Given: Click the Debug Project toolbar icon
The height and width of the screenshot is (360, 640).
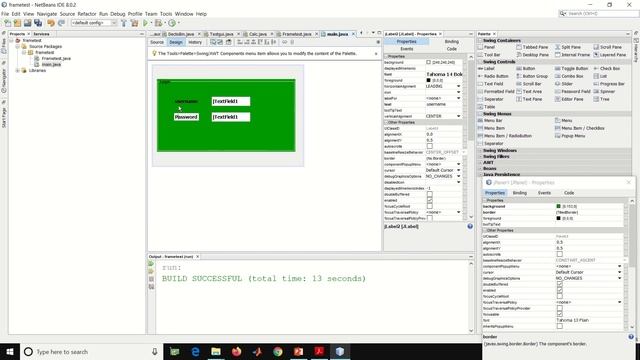Looking at the screenshot, I should [x=158, y=23].
